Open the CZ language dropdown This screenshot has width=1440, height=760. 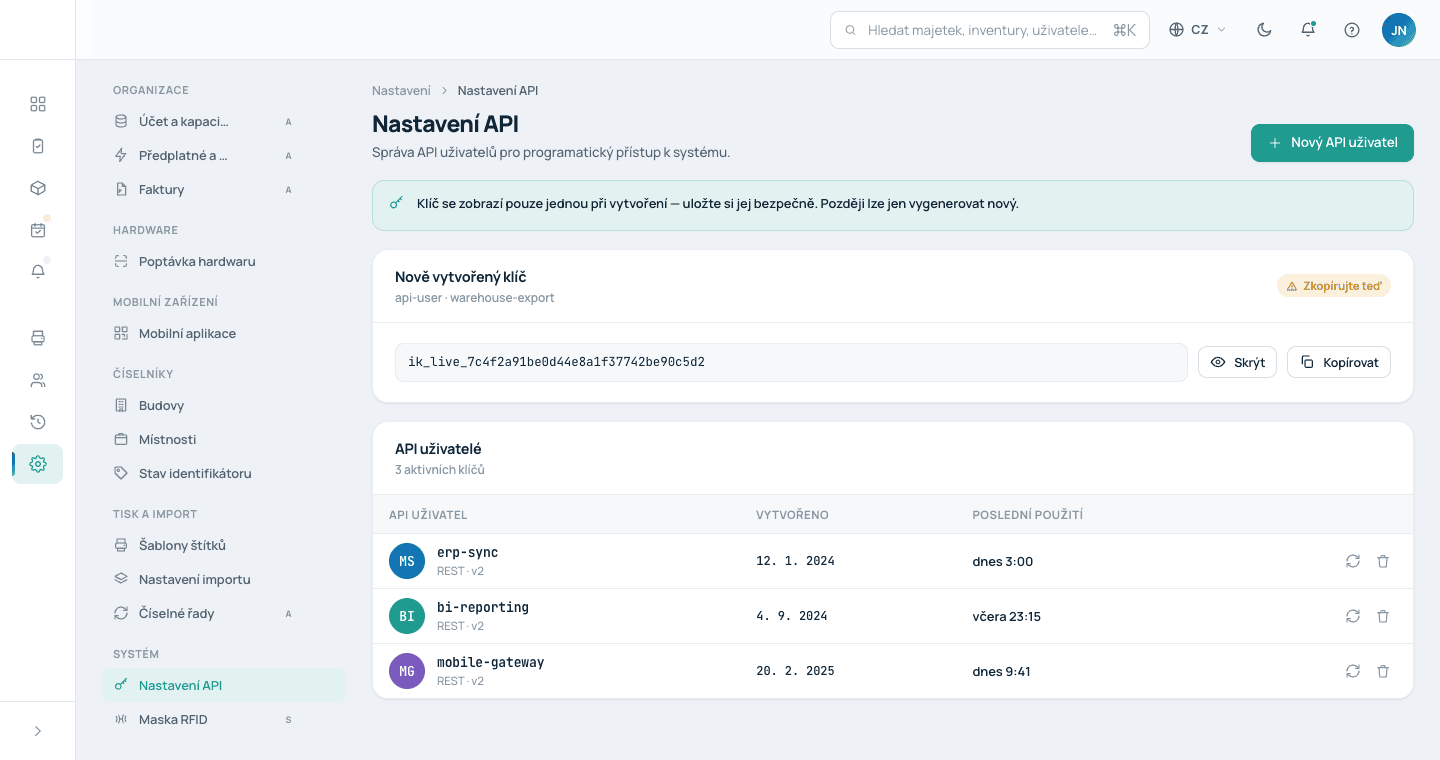[x=1198, y=30]
